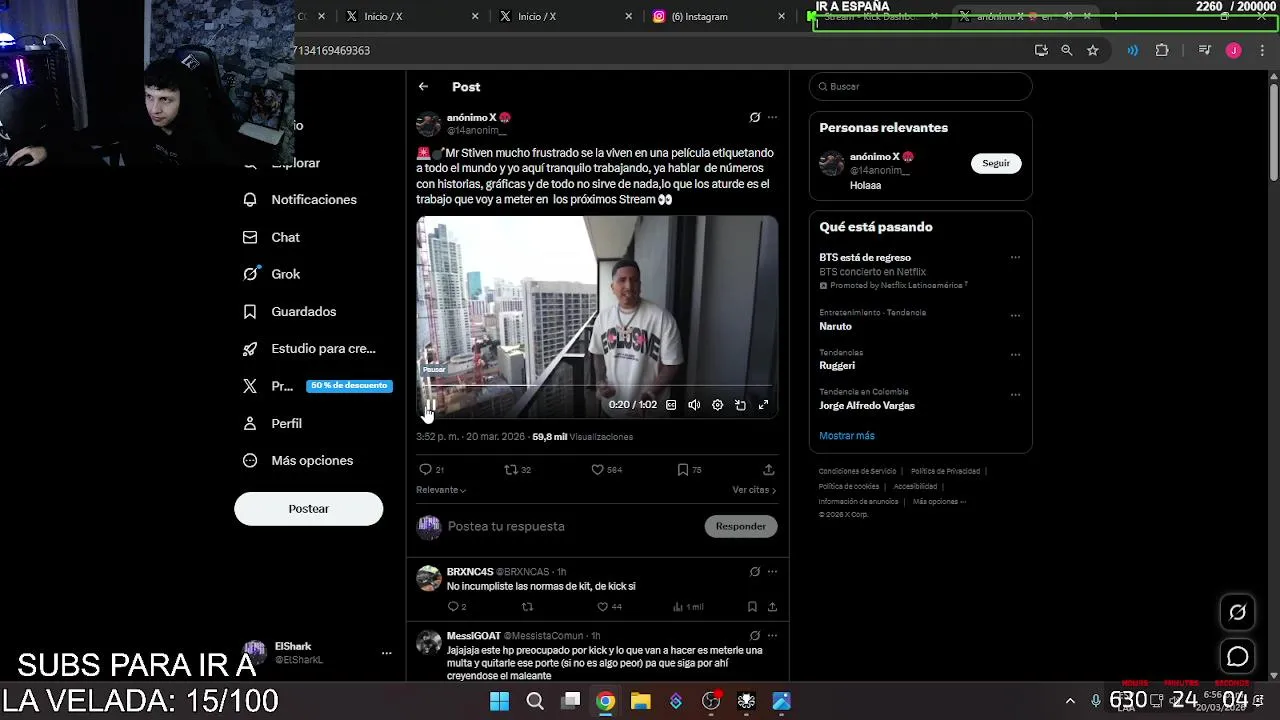The image size is (1280, 720).
Task: Open more options for Naruto trend
Action: click(1015, 316)
